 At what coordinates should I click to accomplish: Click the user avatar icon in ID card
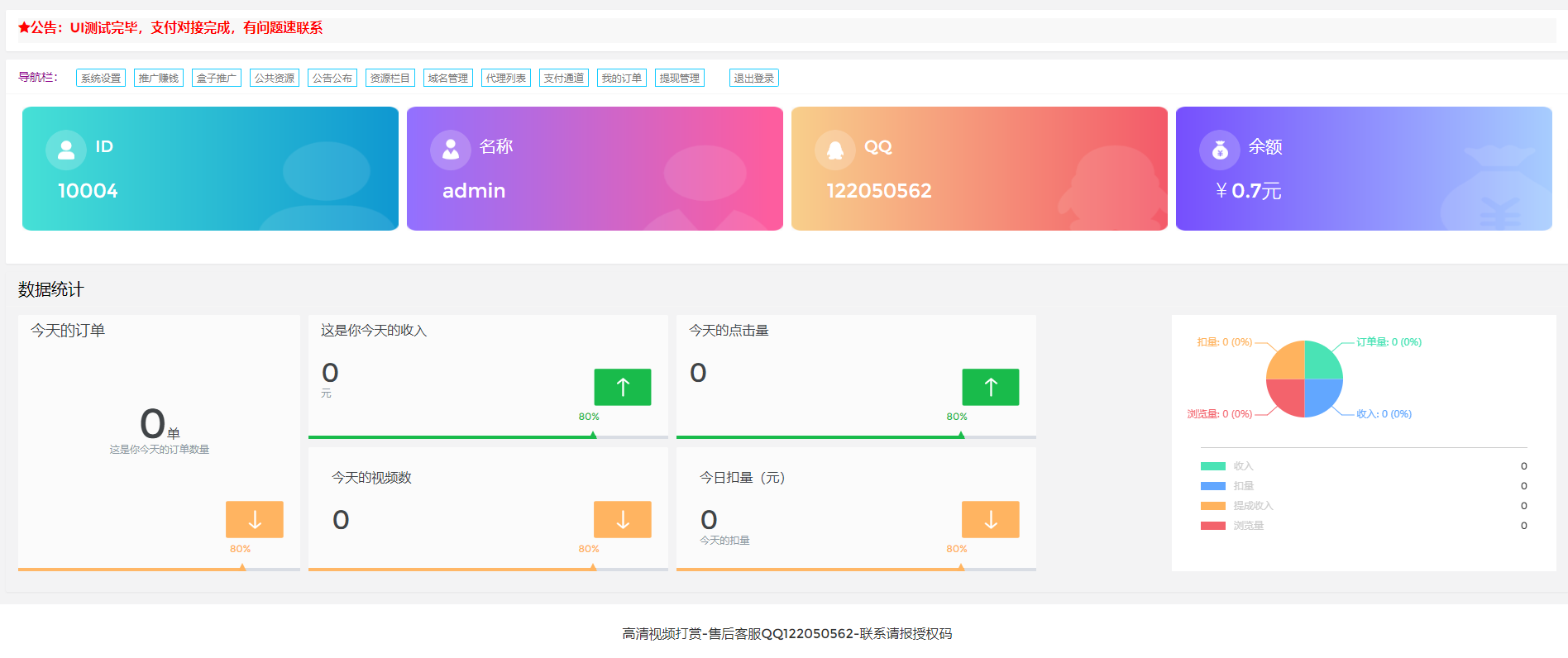coord(66,150)
